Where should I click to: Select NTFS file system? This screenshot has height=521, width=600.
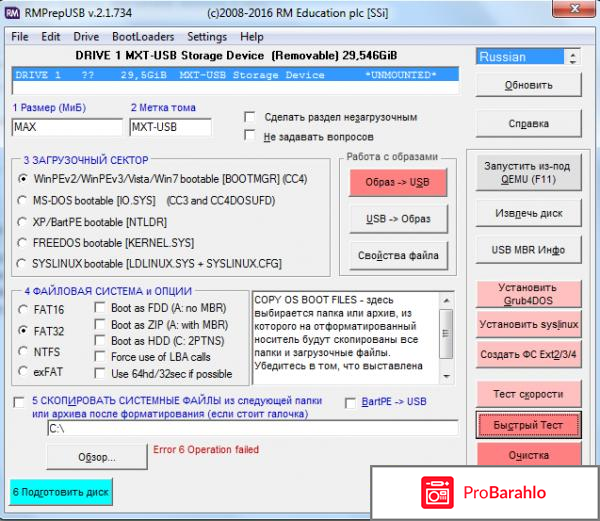pyautogui.click(x=23, y=351)
